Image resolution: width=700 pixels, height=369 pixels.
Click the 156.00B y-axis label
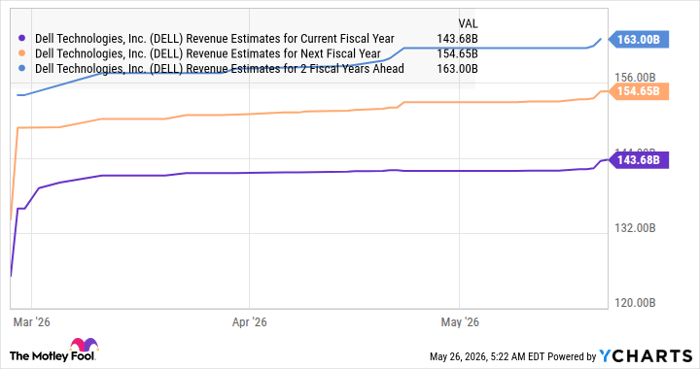[x=635, y=78]
